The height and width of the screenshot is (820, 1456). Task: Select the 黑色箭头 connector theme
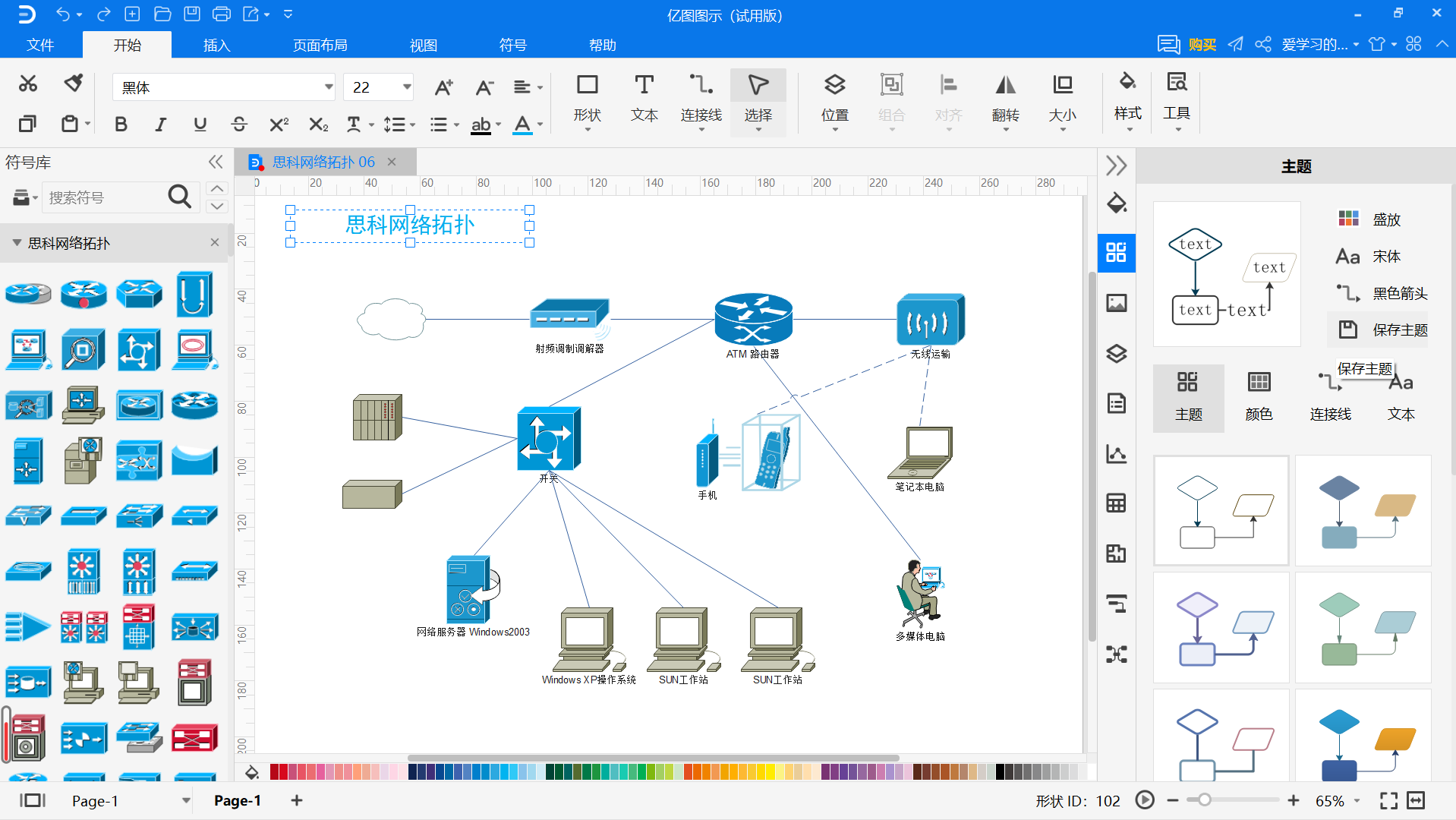pyautogui.click(x=1382, y=293)
